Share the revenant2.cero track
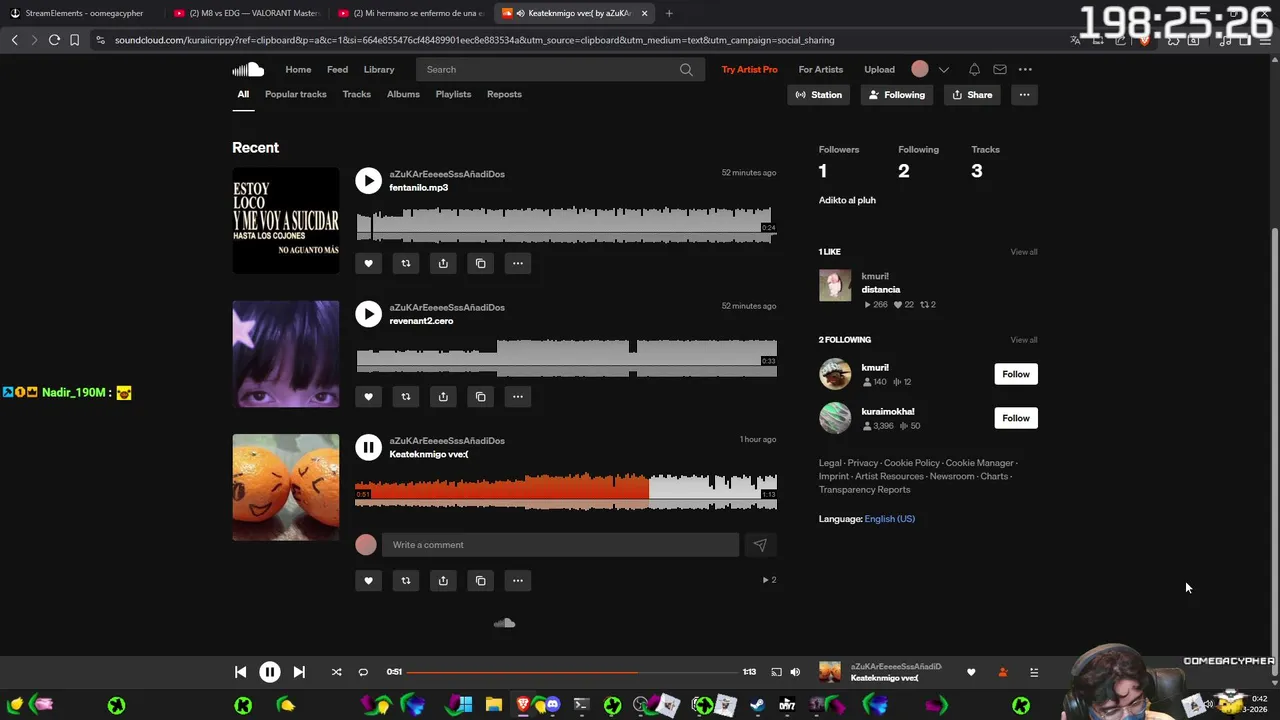The height and width of the screenshot is (720, 1280). tap(443, 397)
